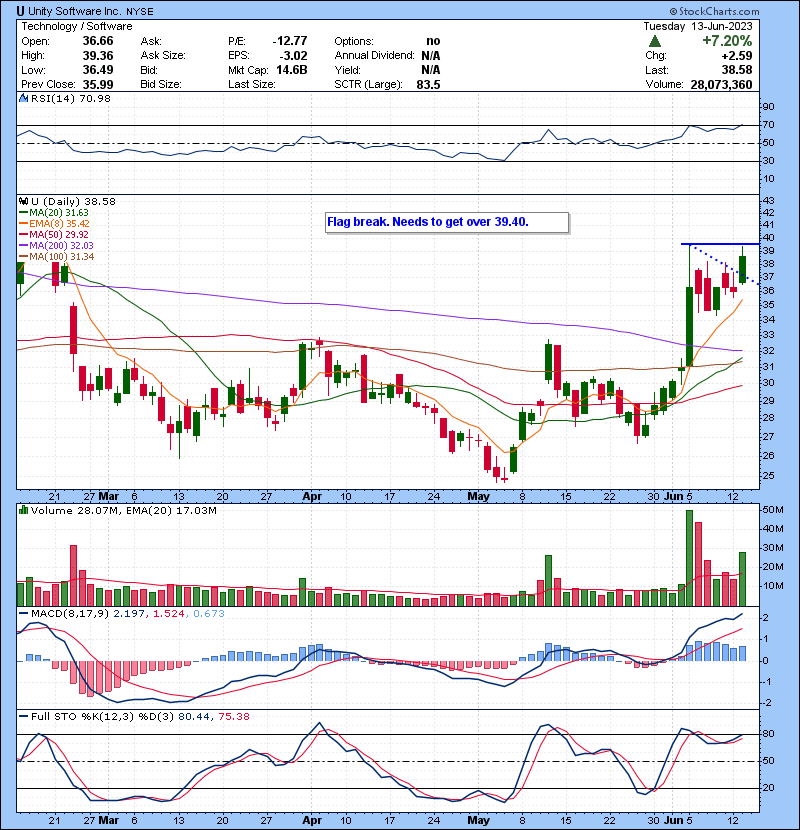The height and width of the screenshot is (830, 800).
Task: Click the MACD value 2.197
Action: [x=129, y=614]
